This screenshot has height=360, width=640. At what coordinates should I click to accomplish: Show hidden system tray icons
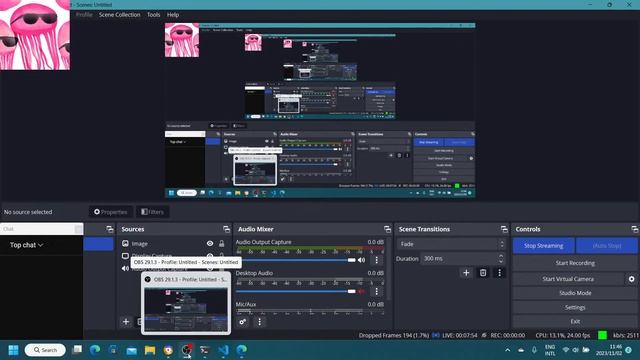point(507,350)
